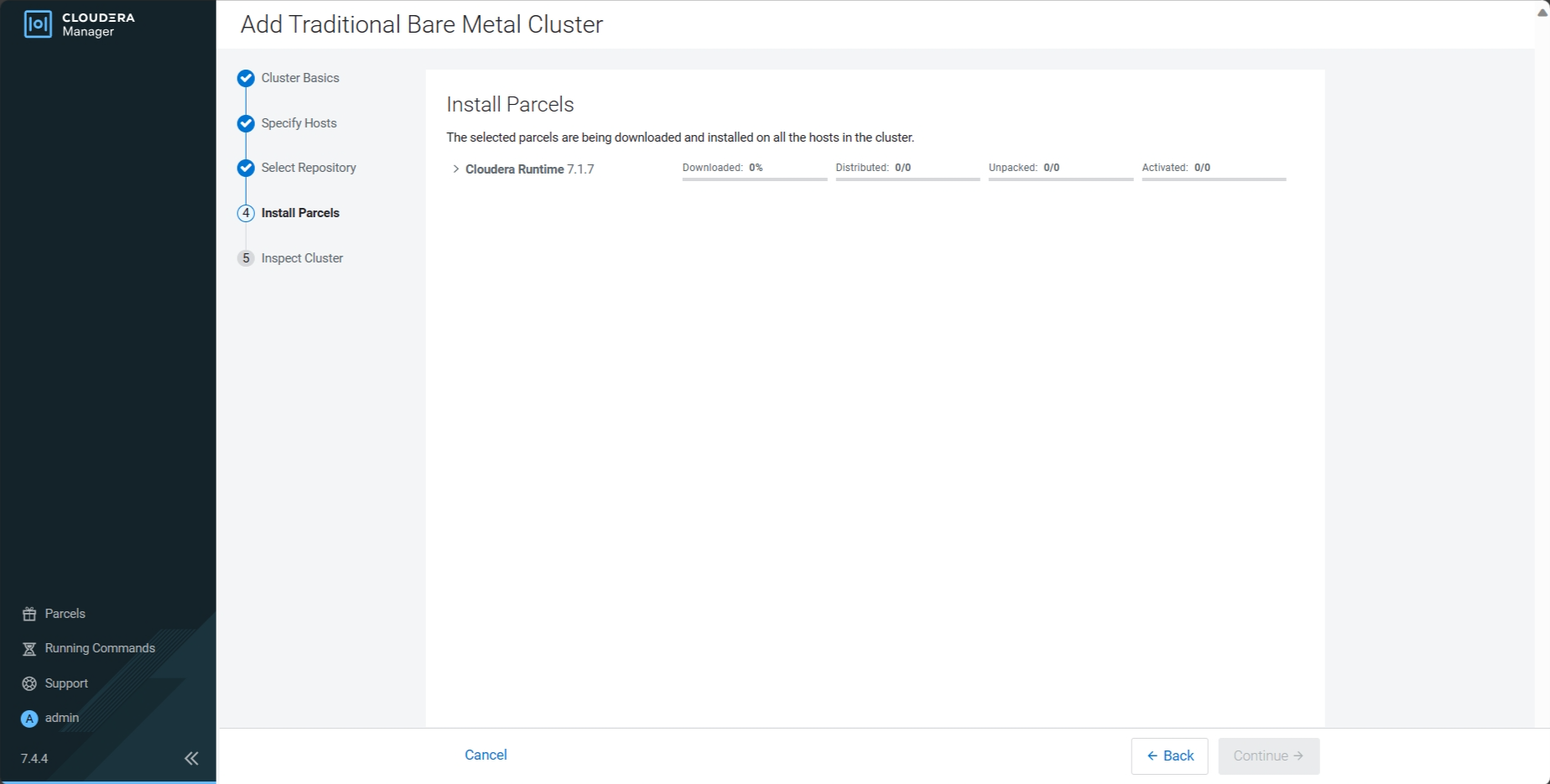Go to the Select Repository step
This screenshot has height=784, width=1550.
point(309,168)
